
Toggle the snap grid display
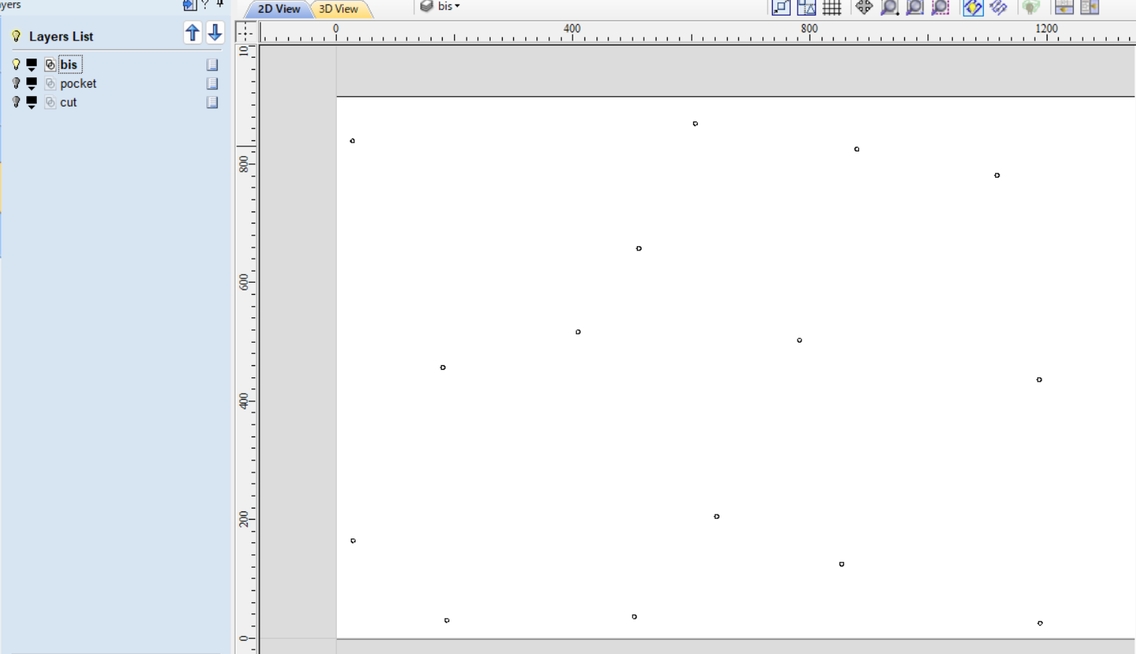[x=832, y=7]
